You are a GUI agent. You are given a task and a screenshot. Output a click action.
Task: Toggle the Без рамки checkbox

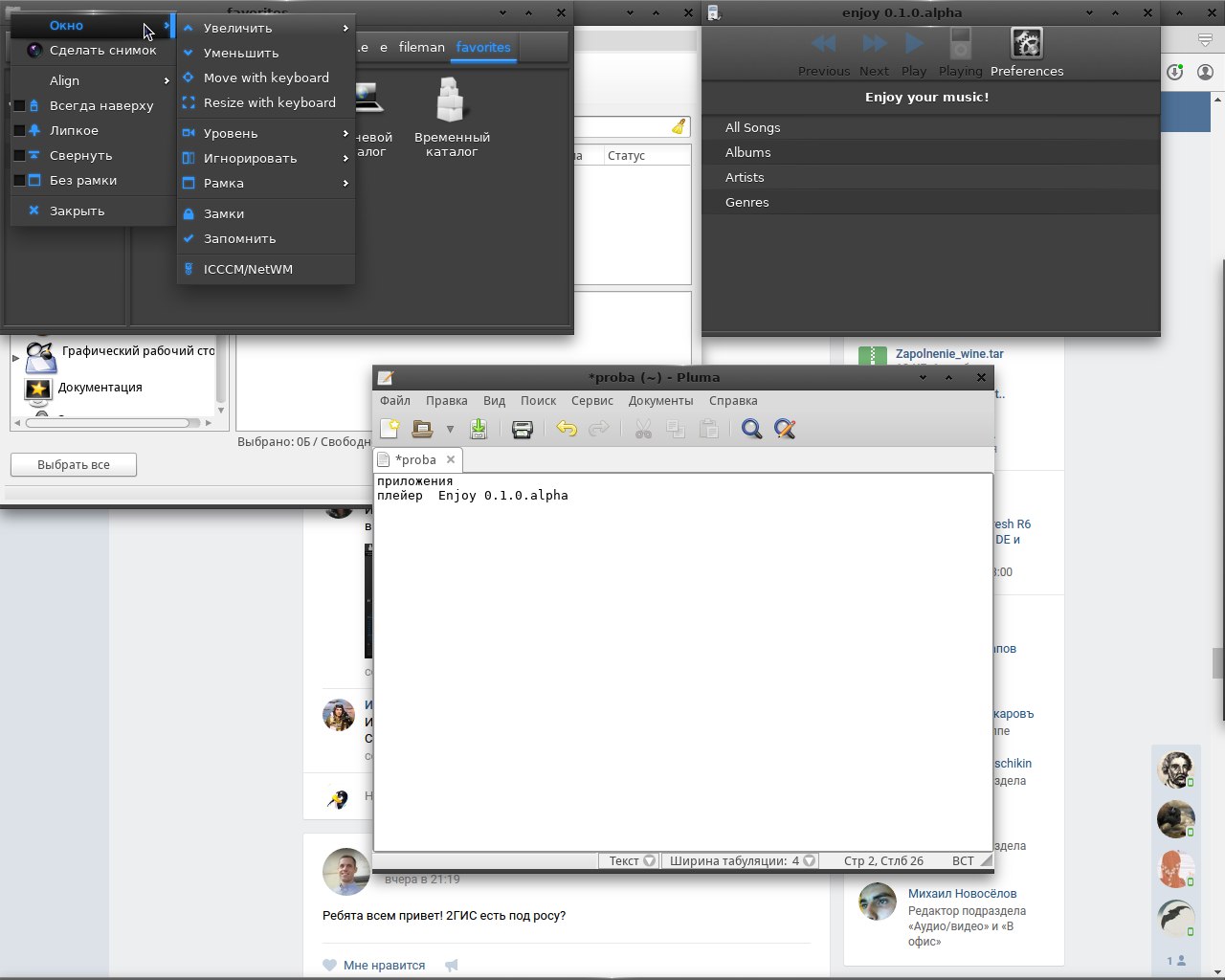tap(19, 181)
